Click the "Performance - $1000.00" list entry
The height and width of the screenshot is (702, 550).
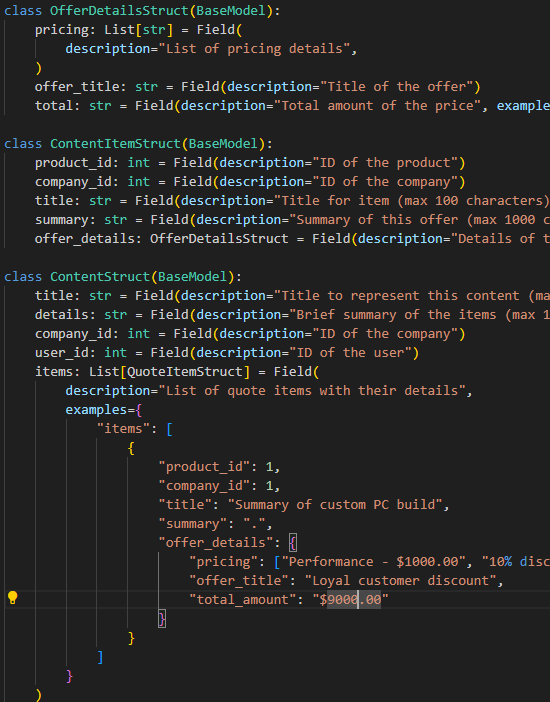point(374,562)
